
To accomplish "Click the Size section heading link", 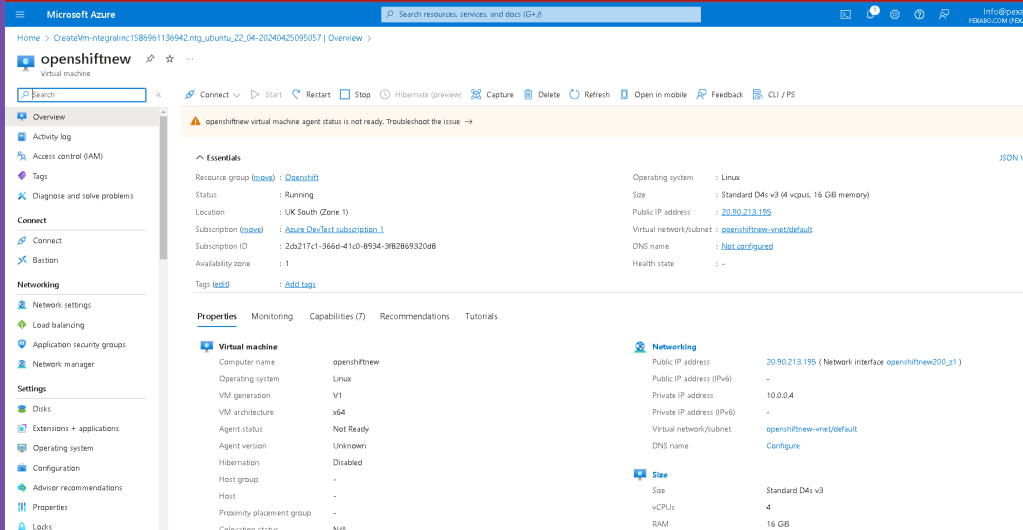I will 660,475.
